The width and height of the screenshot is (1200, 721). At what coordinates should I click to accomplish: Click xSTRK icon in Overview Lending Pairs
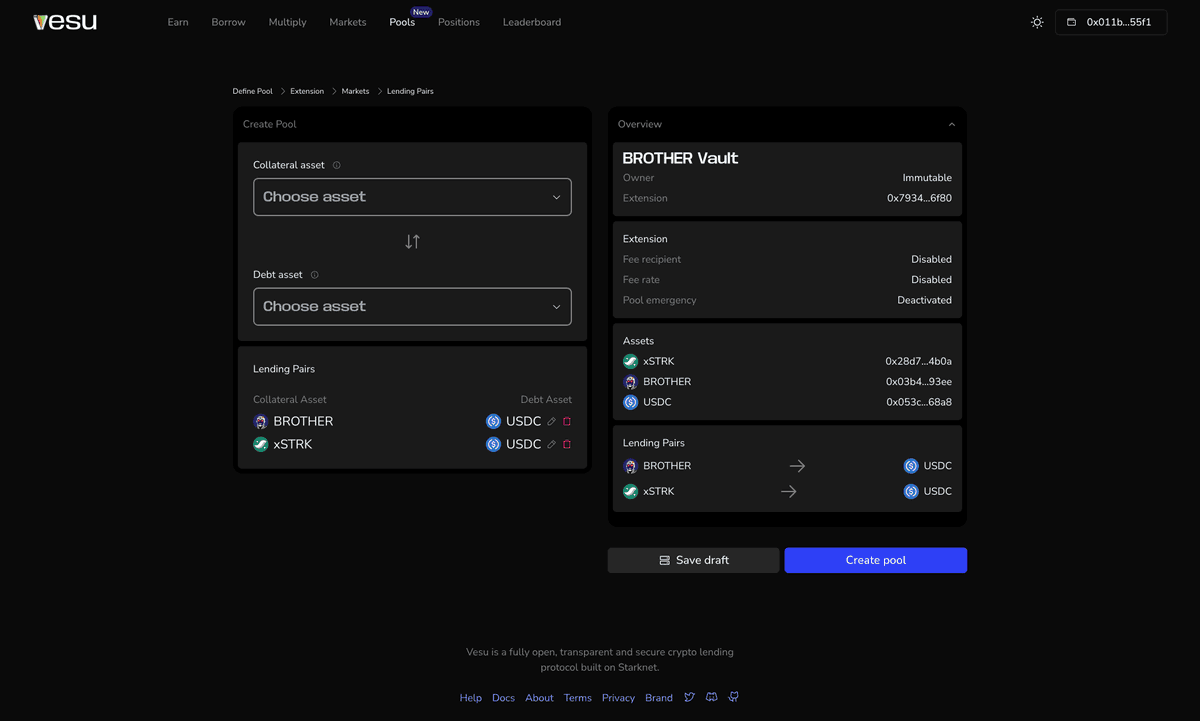point(630,491)
